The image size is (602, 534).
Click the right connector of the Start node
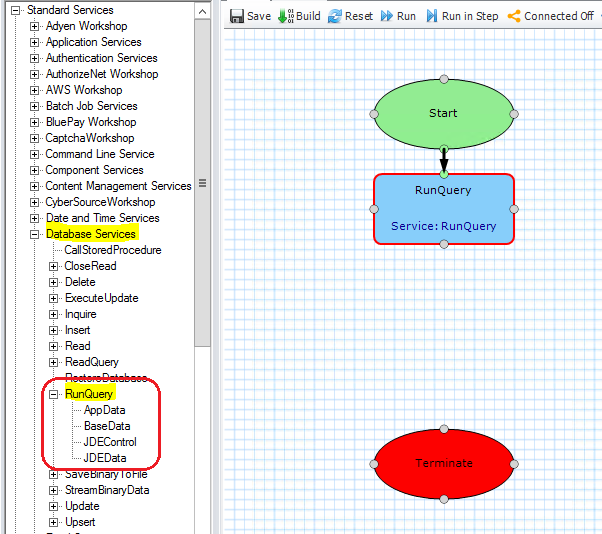(514, 114)
